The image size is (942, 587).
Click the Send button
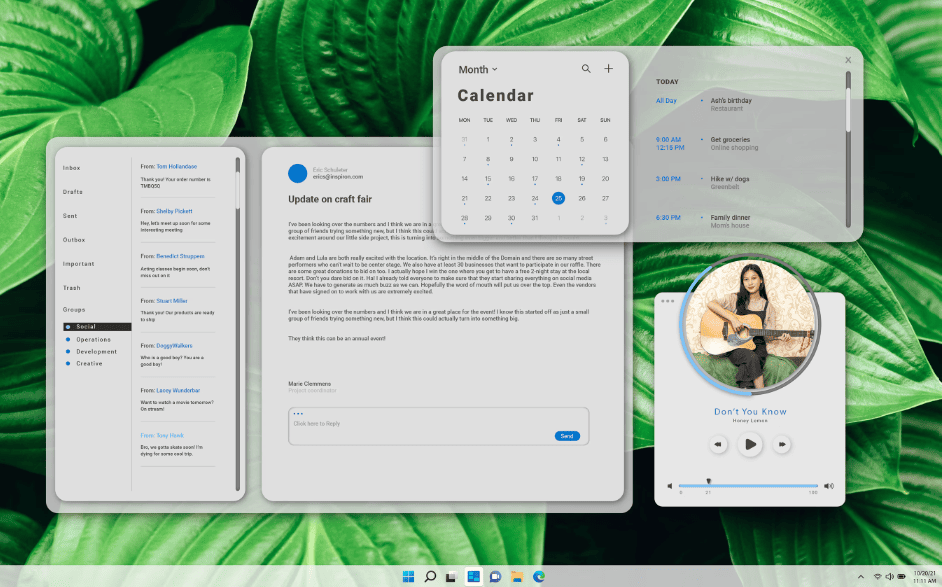pyautogui.click(x=567, y=436)
